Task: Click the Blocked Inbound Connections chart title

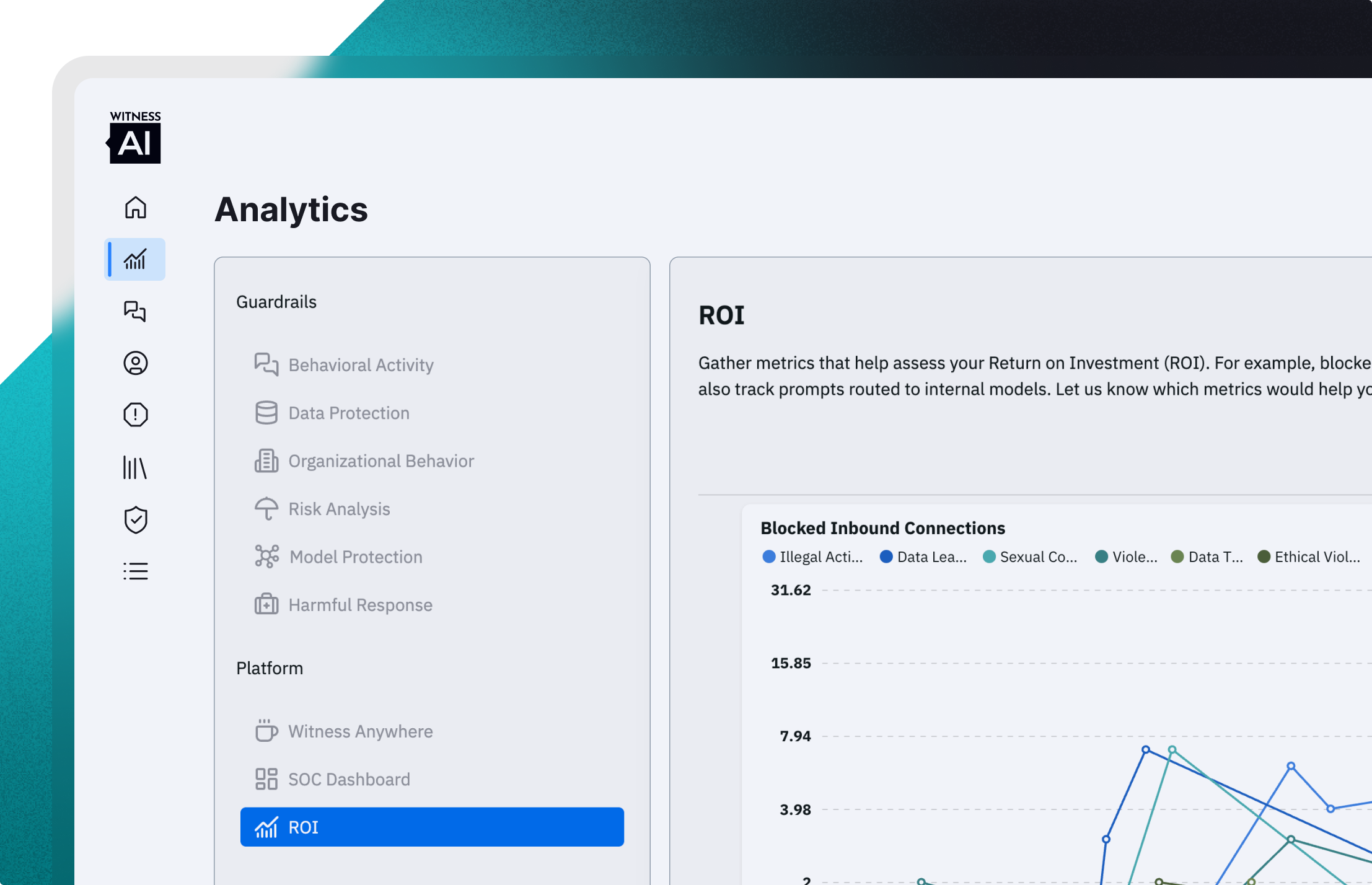Action: (882, 528)
